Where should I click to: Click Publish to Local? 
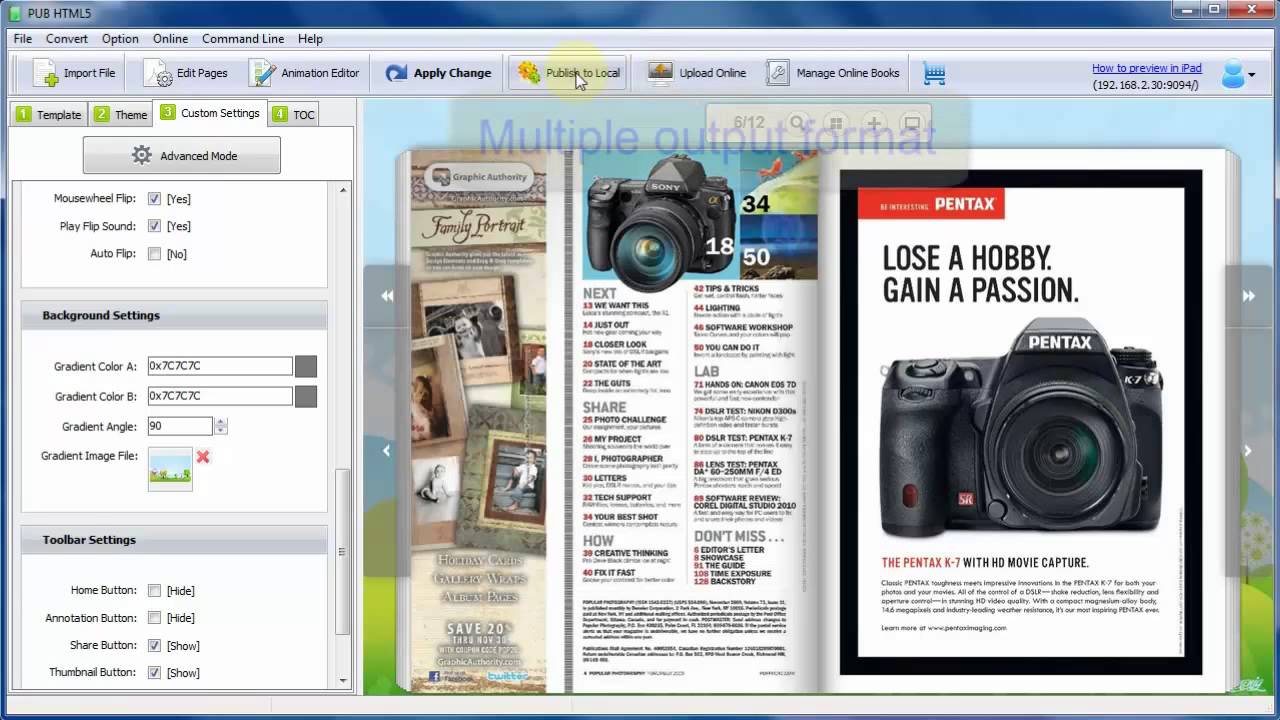567,73
